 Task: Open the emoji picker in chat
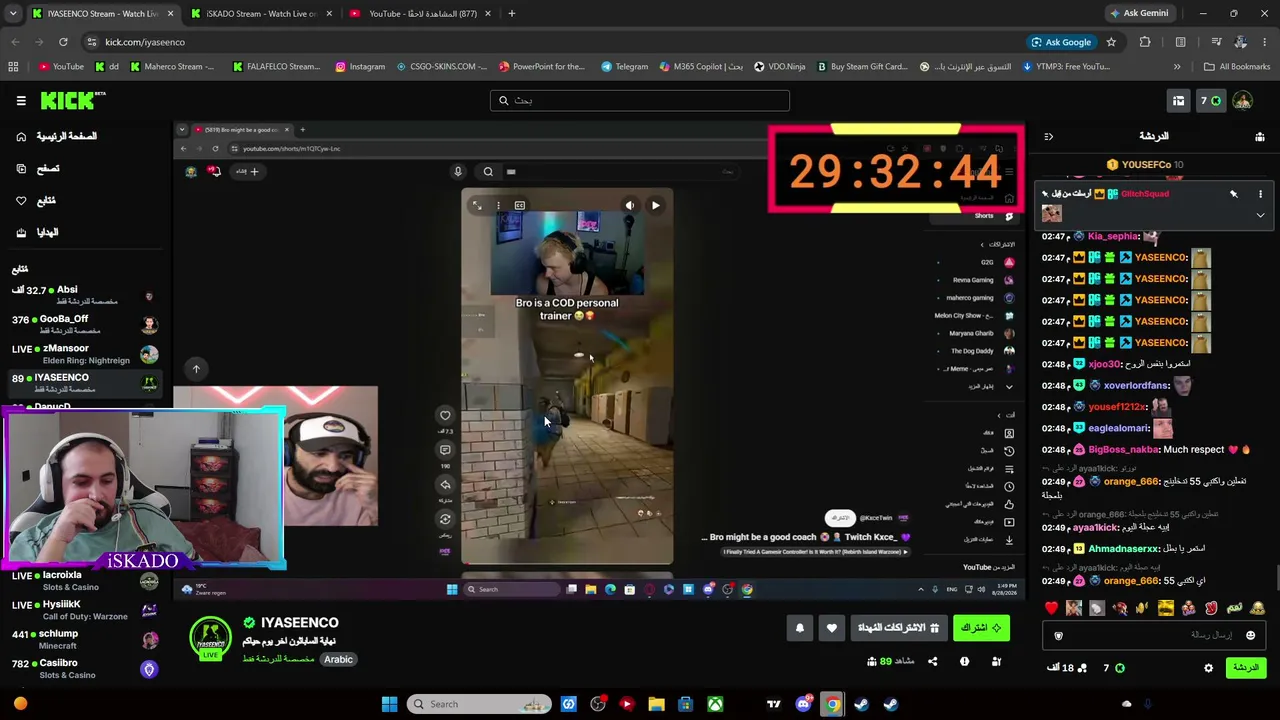1250,635
